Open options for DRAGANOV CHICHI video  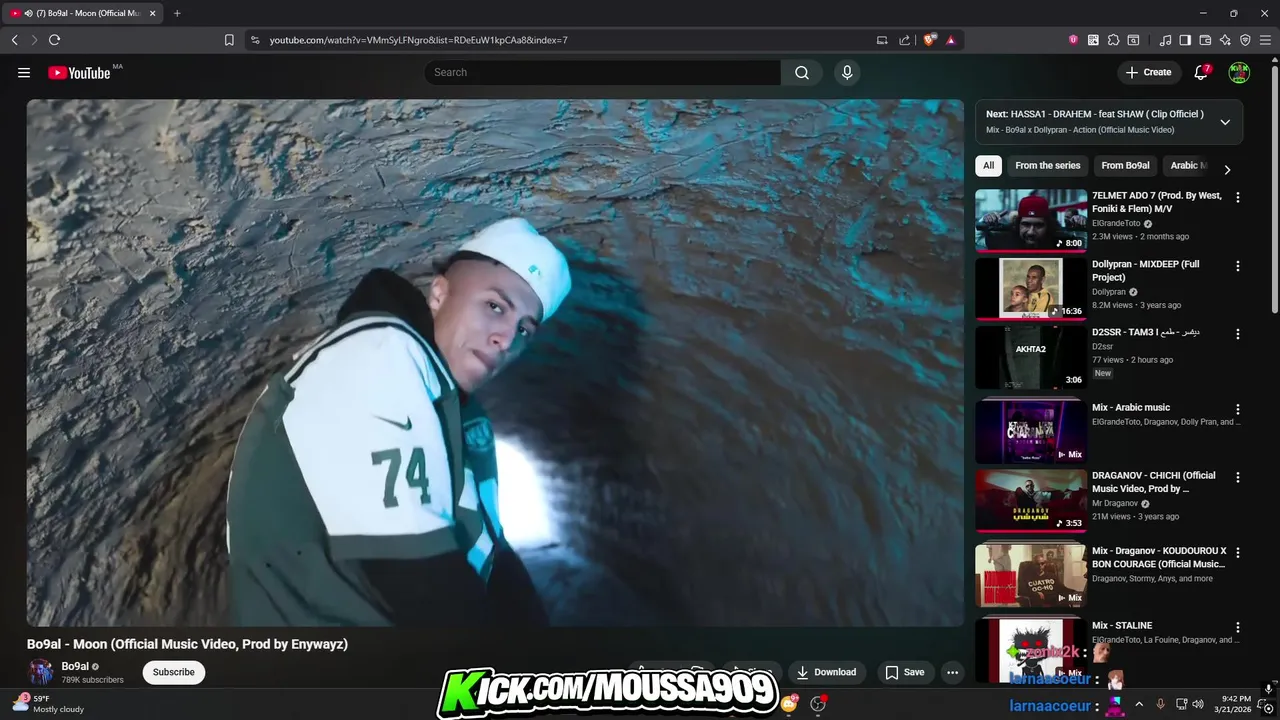pyautogui.click(x=1237, y=477)
